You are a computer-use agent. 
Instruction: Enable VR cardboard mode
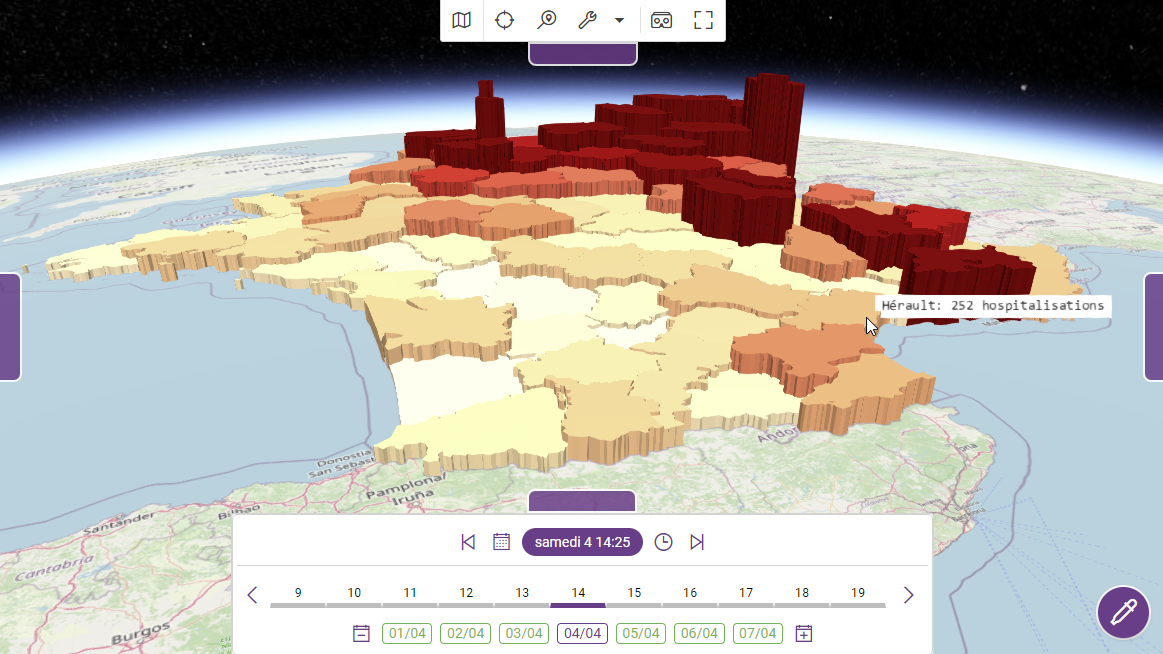(x=661, y=20)
